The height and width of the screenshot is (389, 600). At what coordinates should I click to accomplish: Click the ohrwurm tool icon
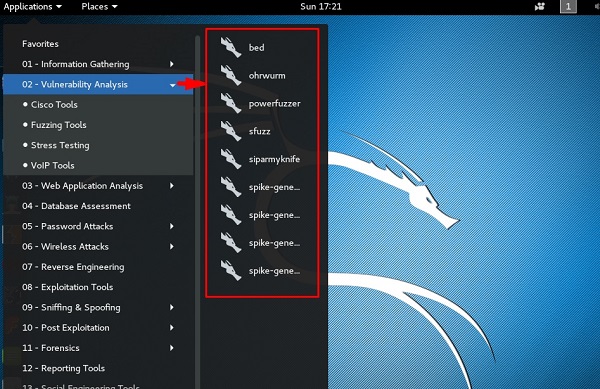[x=231, y=75]
